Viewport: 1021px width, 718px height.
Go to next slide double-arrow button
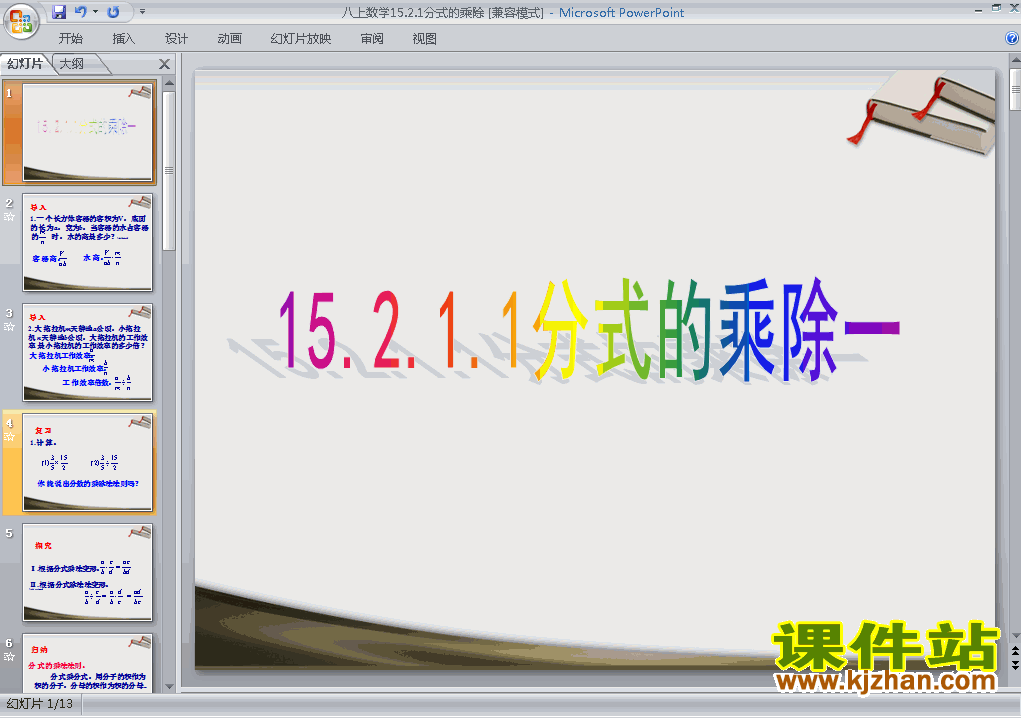1015,665
